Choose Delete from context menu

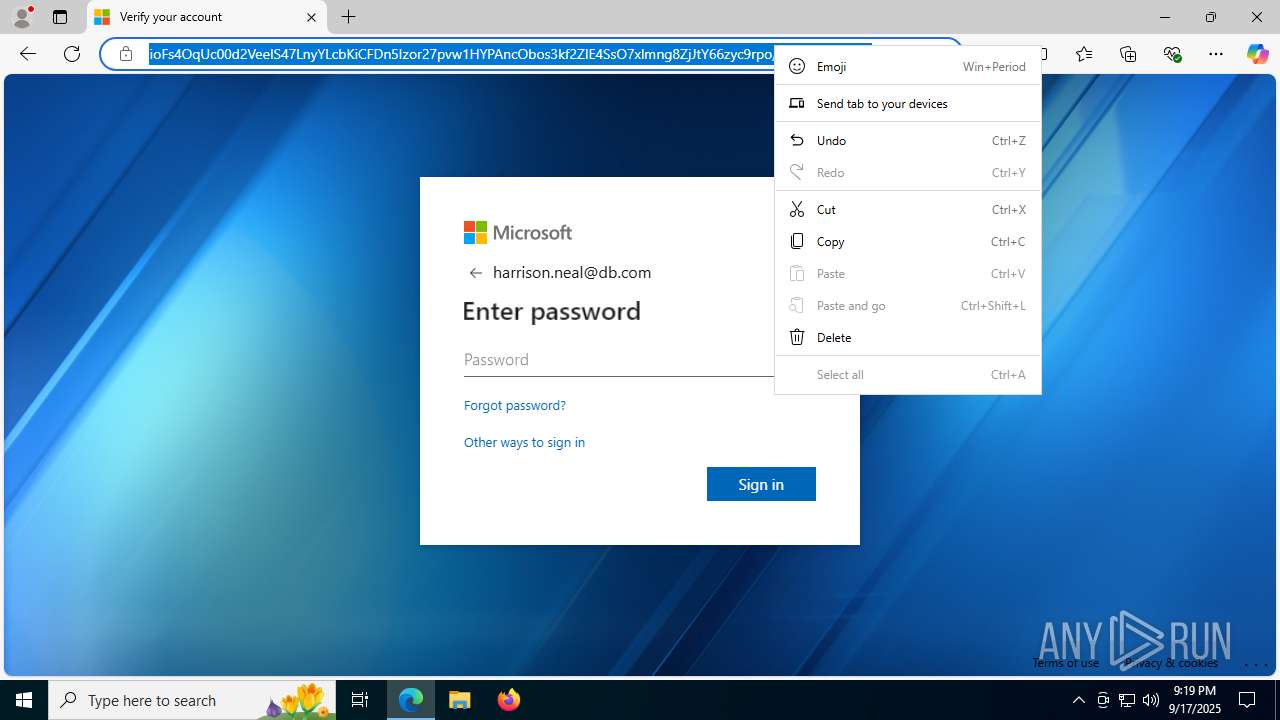(x=908, y=337)
